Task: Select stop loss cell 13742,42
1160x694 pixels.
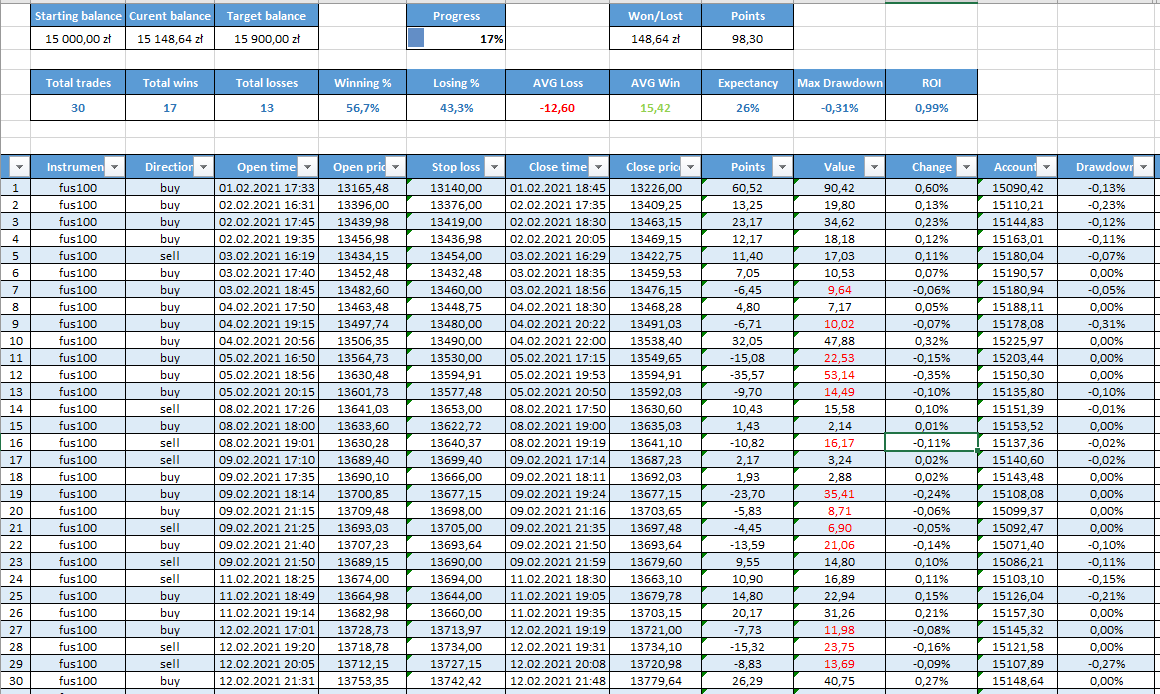Action: [x=456, y=681]
